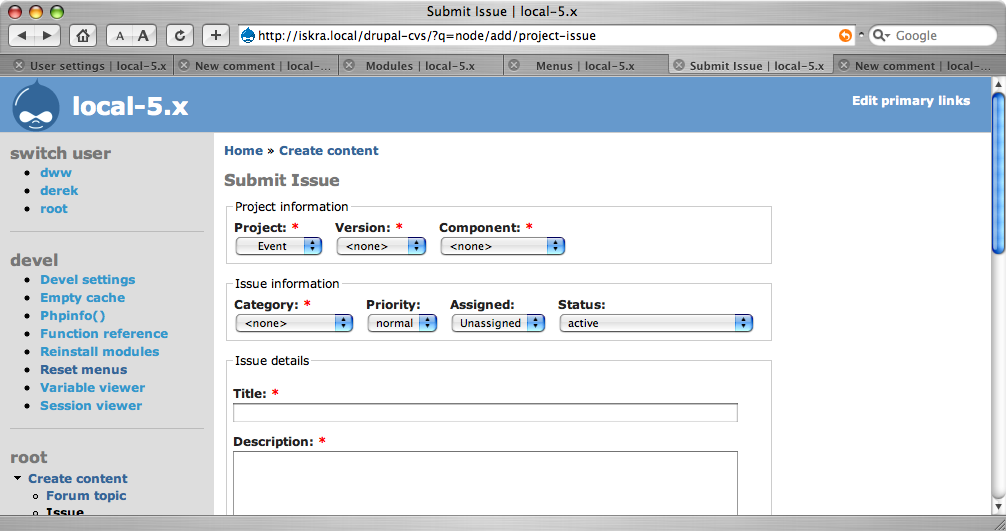This screenshot has height=531, width=1006.
Task: Switch to the Menus tab
Action: (x=584, y=65)
